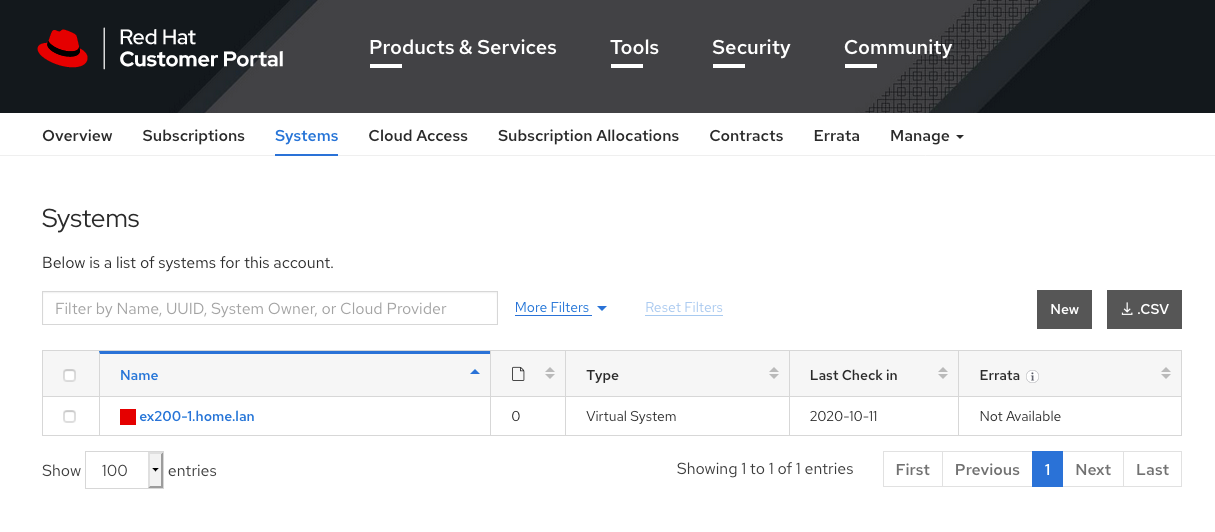
Task: Focus the Filter by Name, UUID search field
Action: (270, 308)
